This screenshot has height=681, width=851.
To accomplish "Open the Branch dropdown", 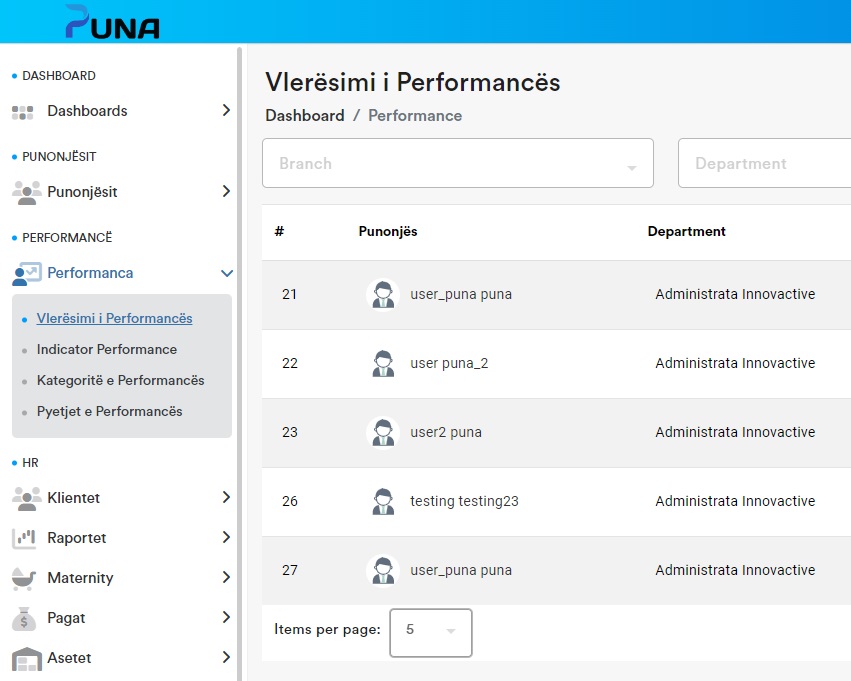I will pyautogui.click(x=457, y=164).
